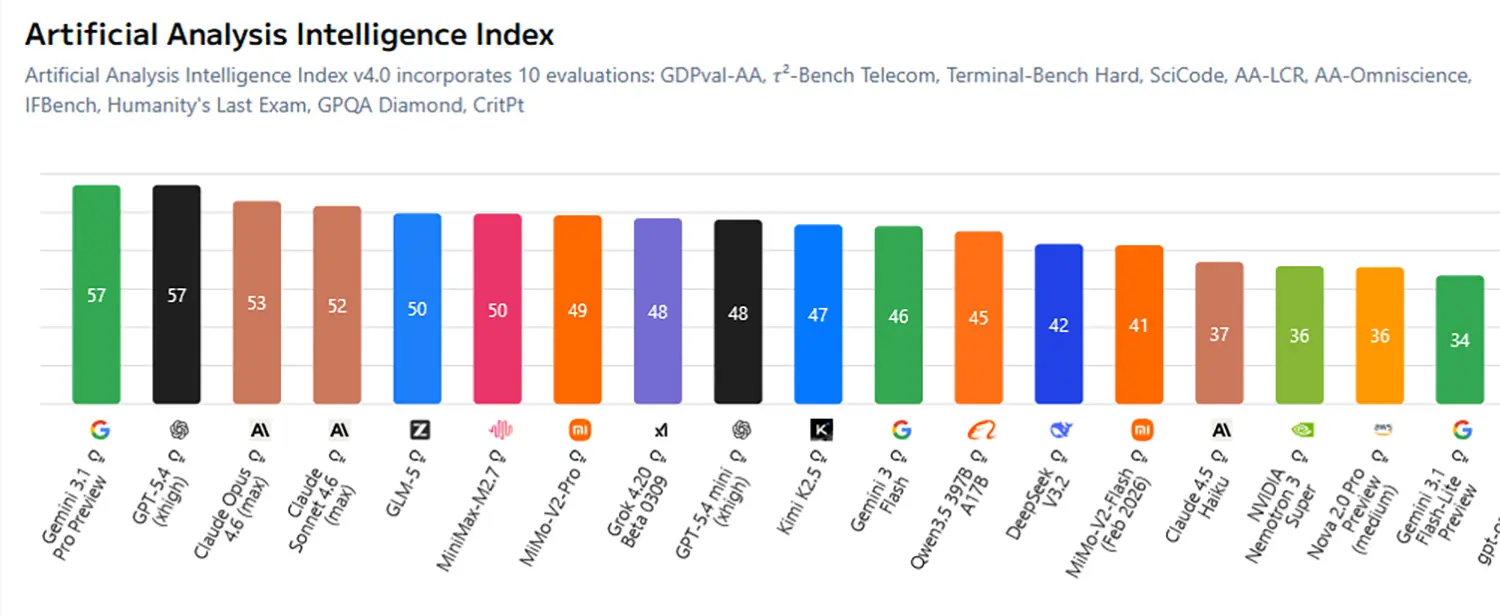Select the orange MiMo-V2-Flash bar scoring 41
The width and height of the screenshot is (1500, 616).
point(1139,324)
